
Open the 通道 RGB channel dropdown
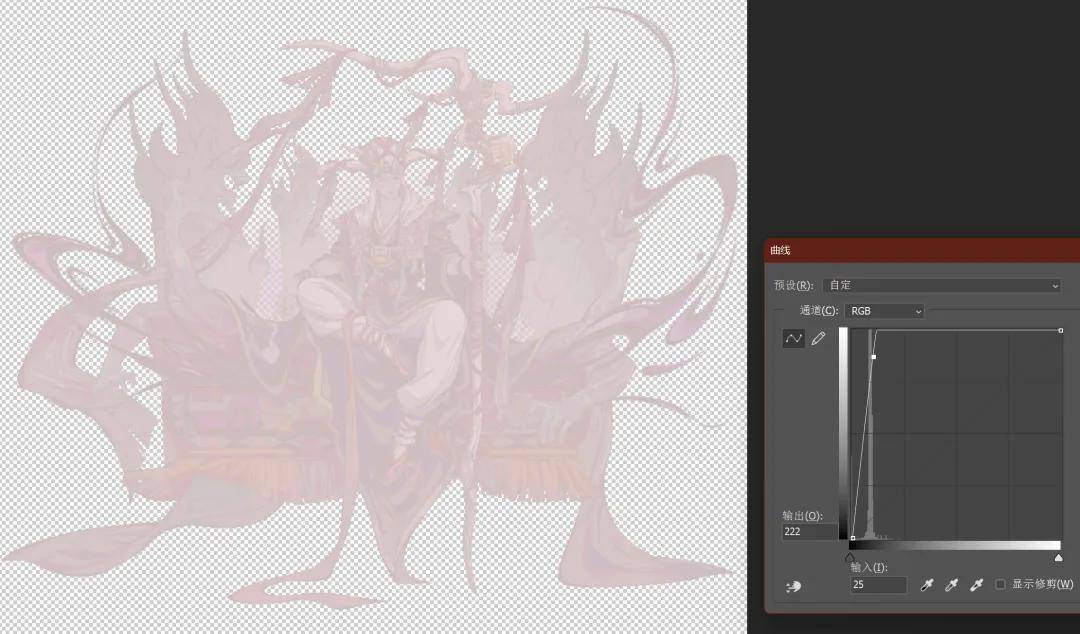pos(884,311)
